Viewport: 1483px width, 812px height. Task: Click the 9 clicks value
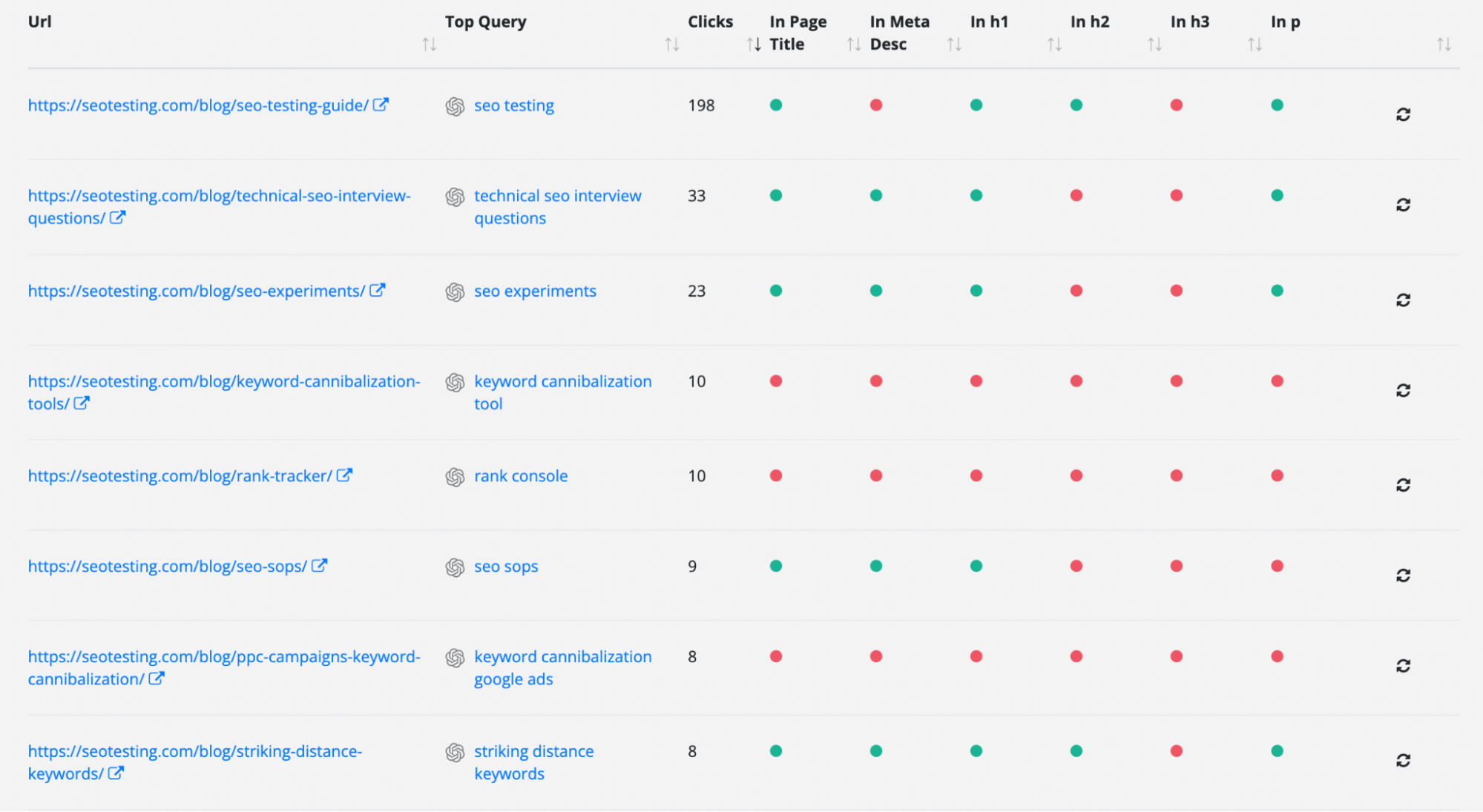tap(692, 567)
